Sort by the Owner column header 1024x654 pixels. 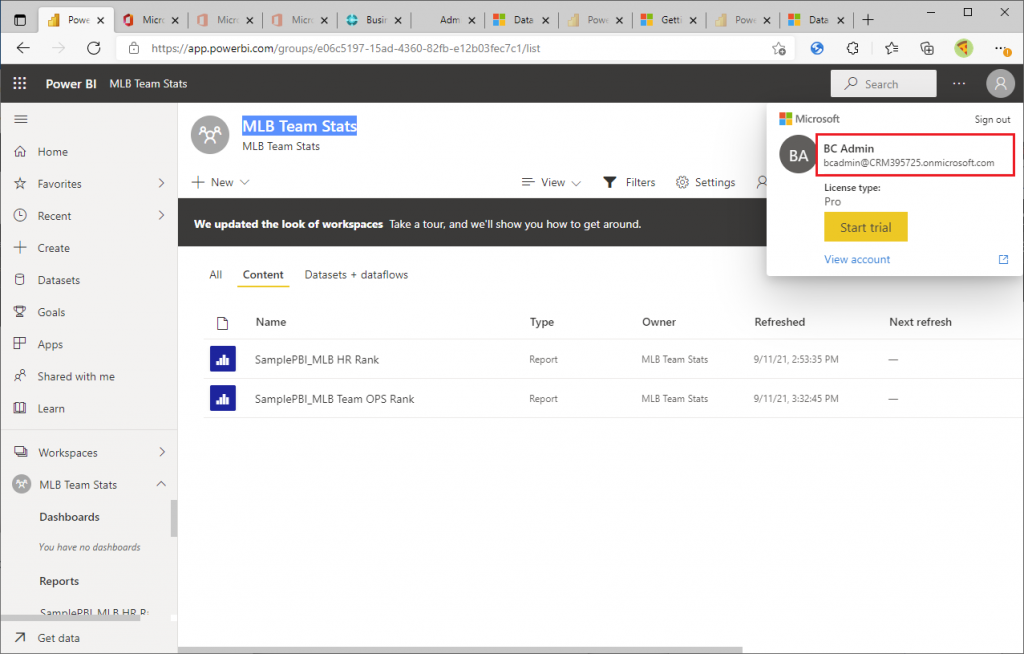658,322
